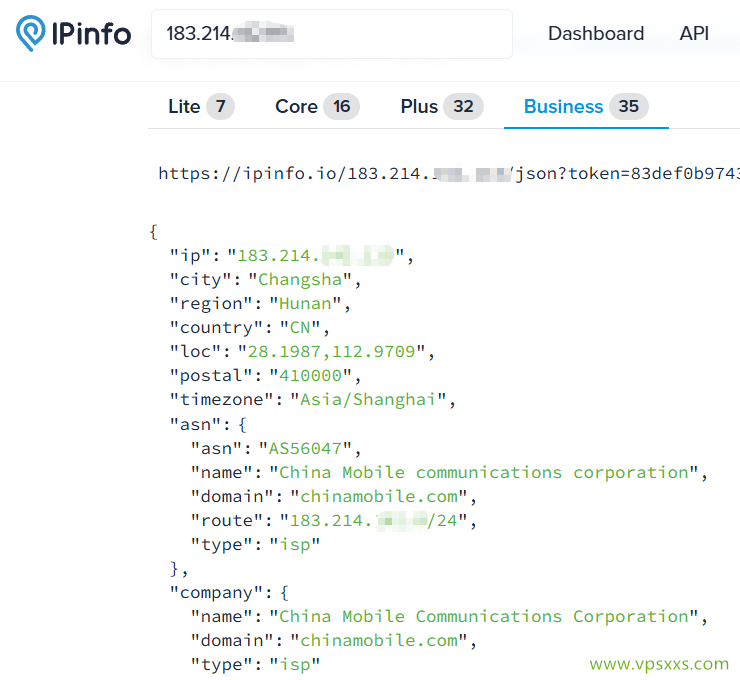The image size is (740, 680).
Task: Click the "company" object key
Action: 217,593
